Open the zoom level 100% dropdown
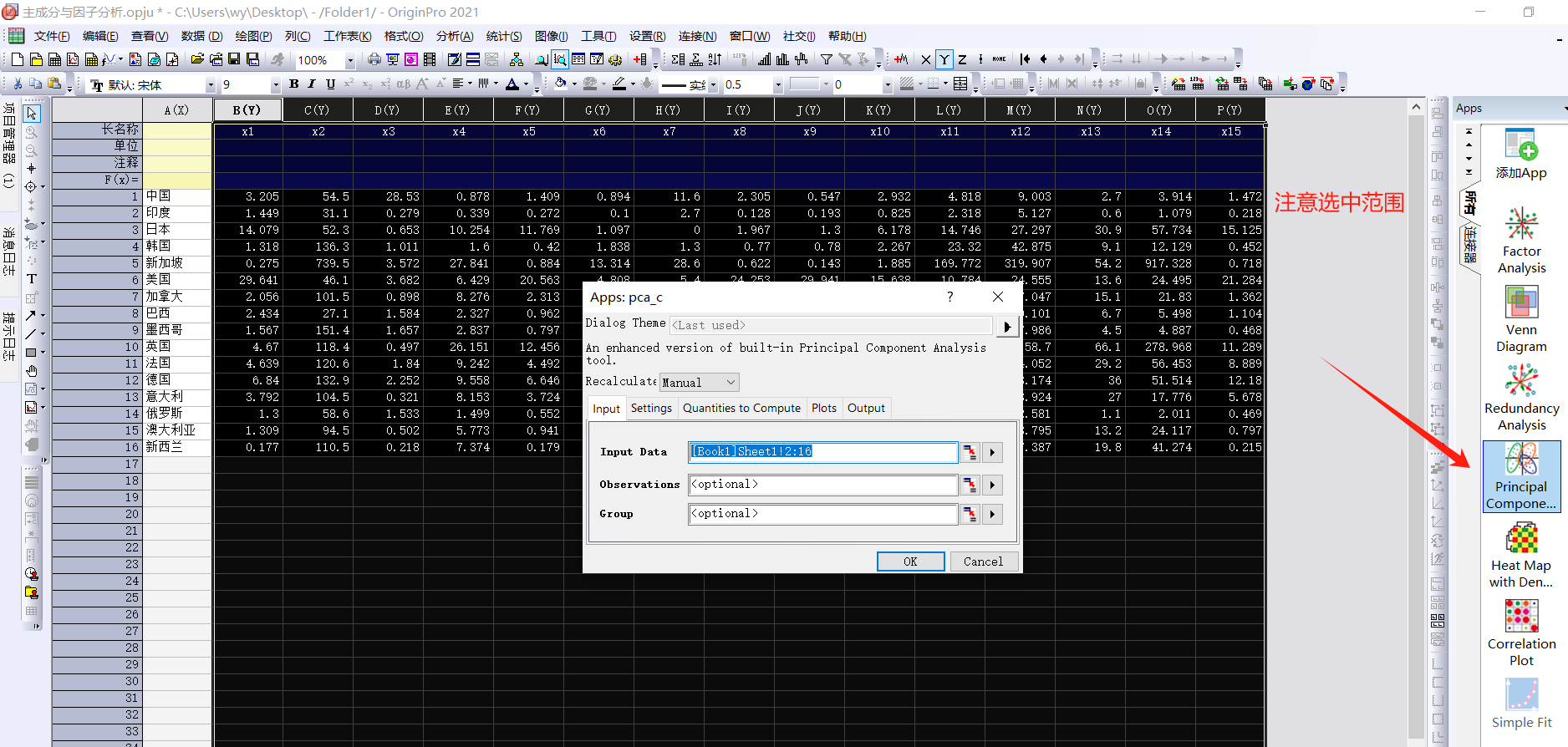 (x=349, y=60)
